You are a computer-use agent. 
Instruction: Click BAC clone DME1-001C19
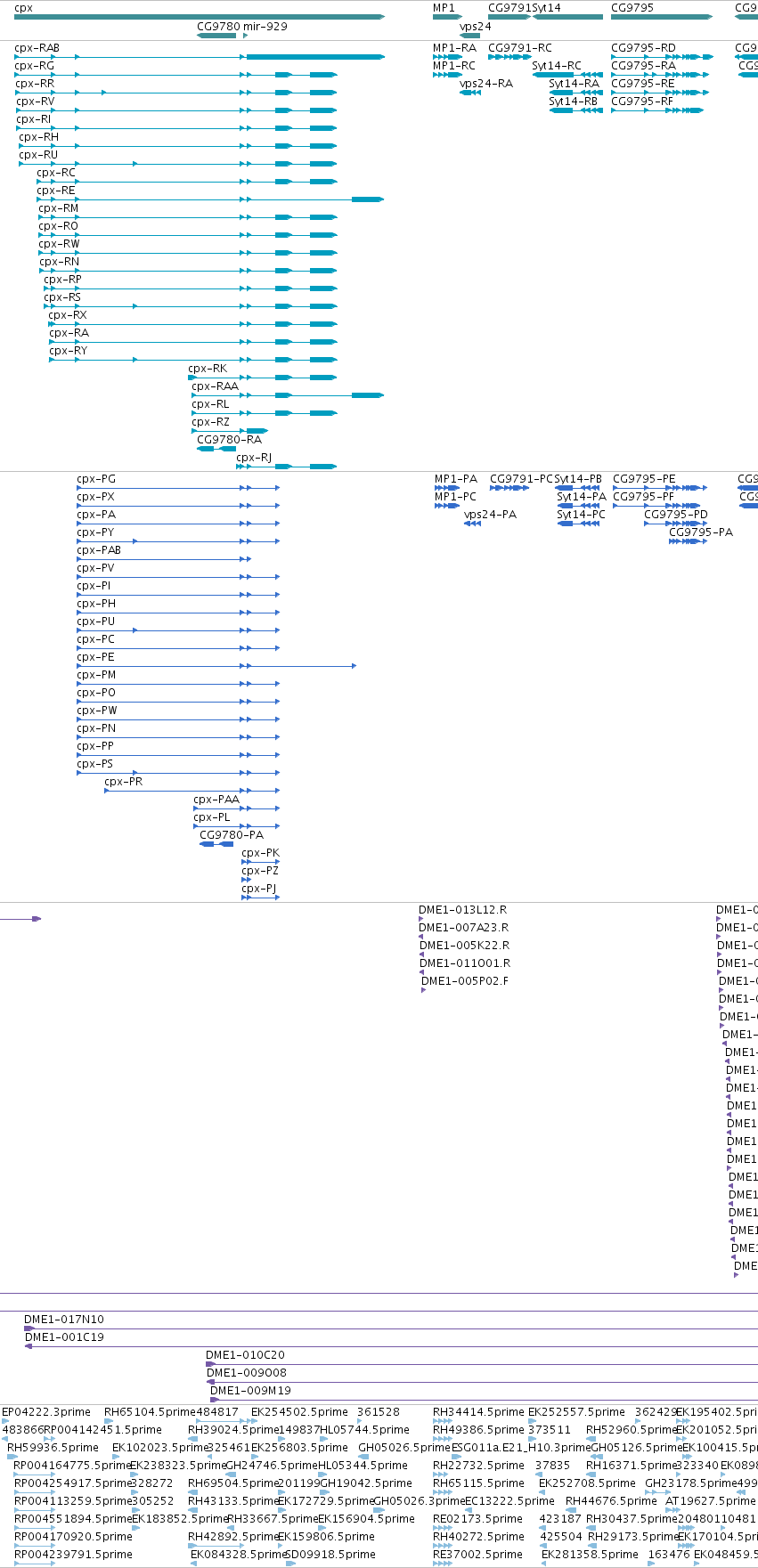tap(64, 1337)
